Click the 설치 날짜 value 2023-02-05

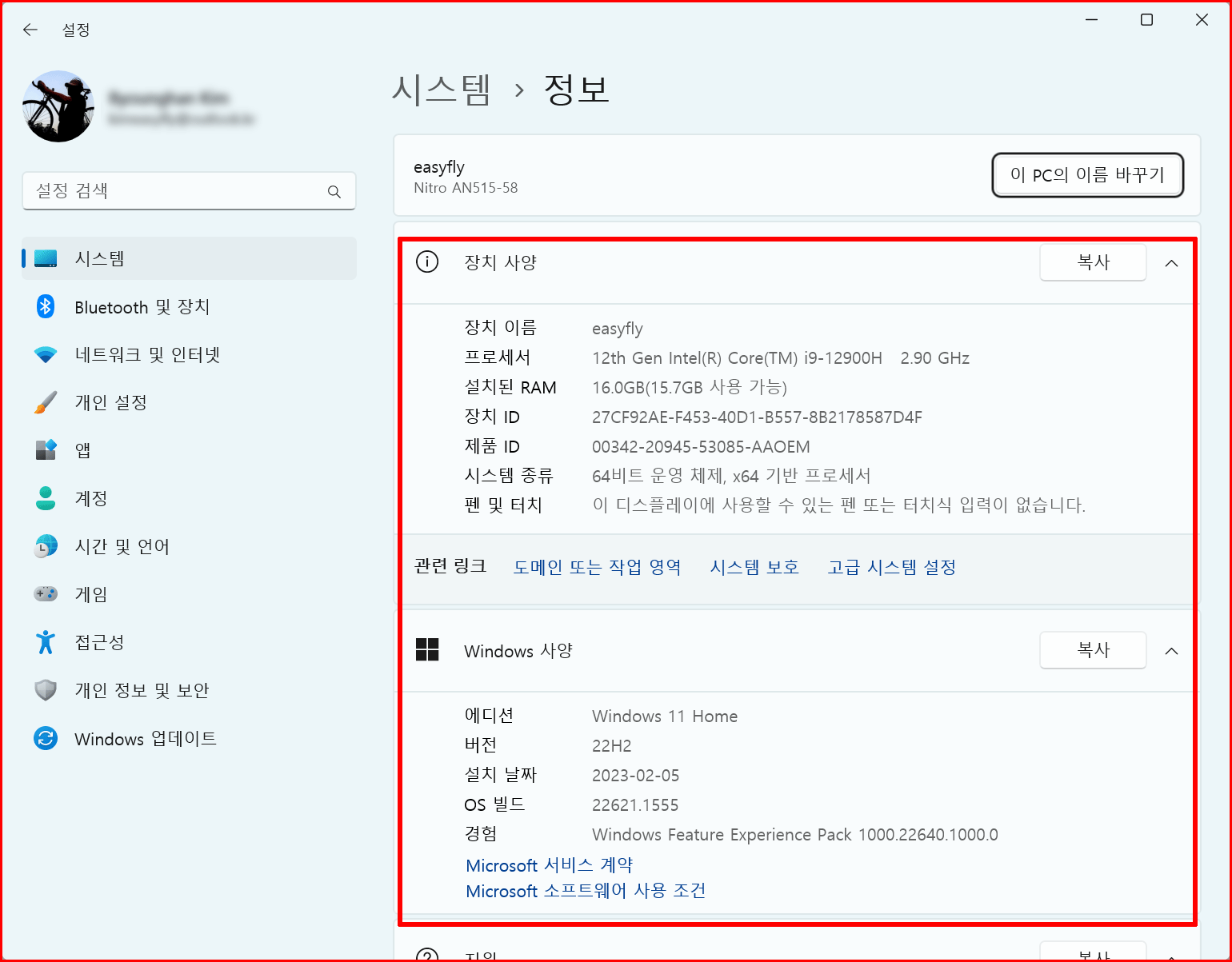(x=636, y=776)
